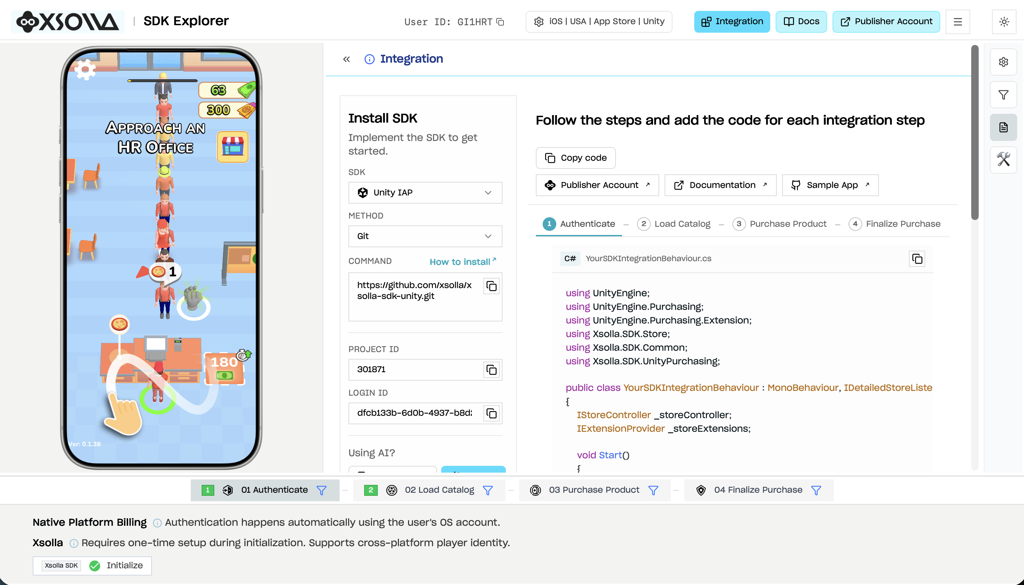The height and width of the screenshot is (585, 1024).
Task: Open the hamburger menu in header
Action: [x=957, y=22]
